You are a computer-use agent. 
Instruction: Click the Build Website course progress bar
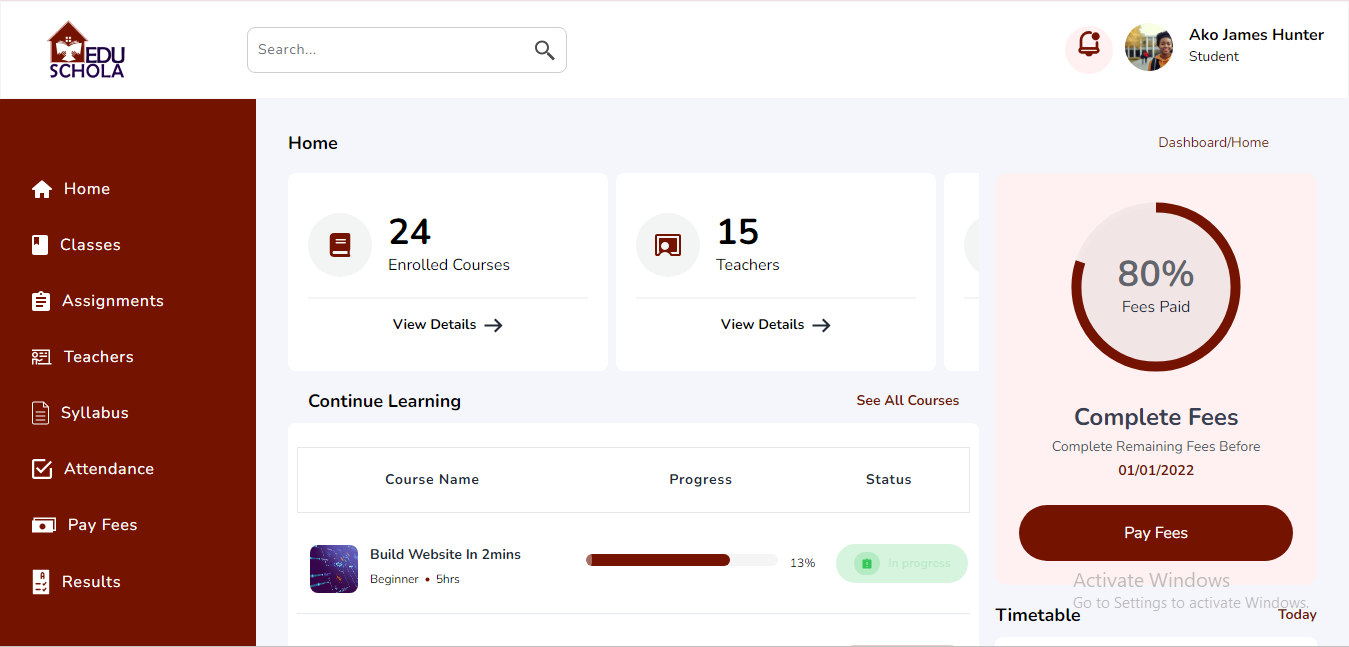681,560
